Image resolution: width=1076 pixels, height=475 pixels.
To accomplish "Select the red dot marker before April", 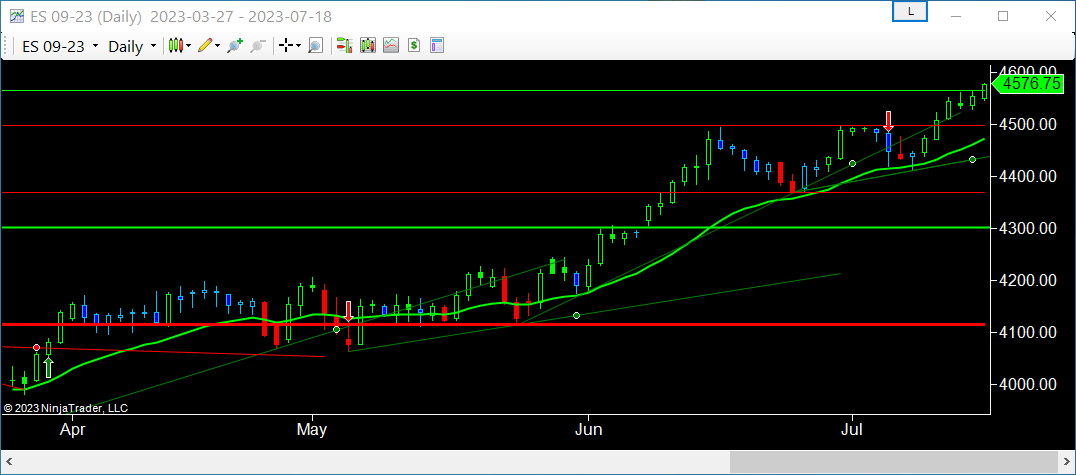I will click(36, 348).
